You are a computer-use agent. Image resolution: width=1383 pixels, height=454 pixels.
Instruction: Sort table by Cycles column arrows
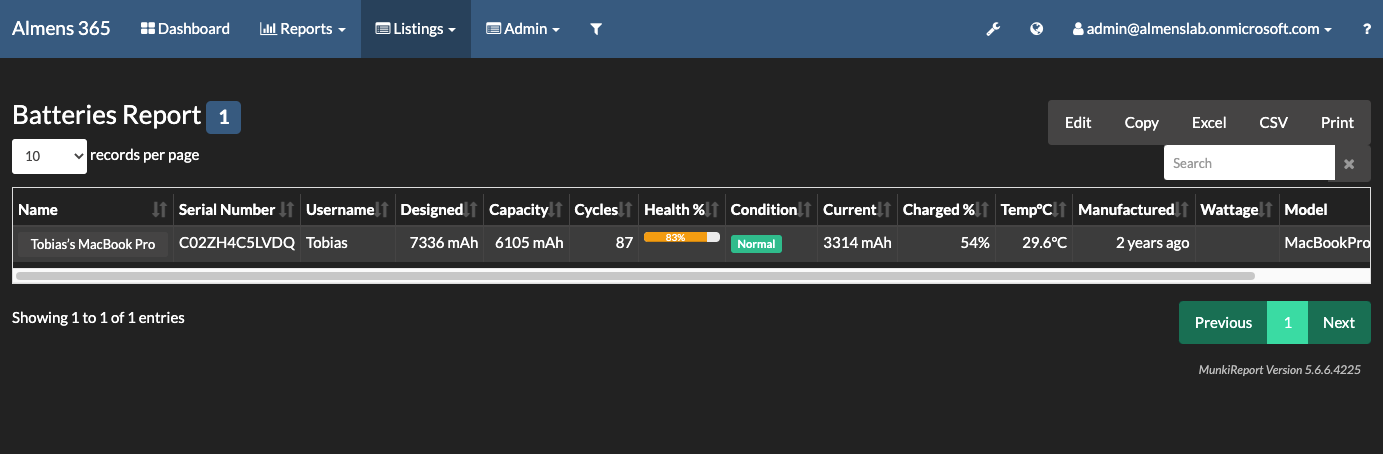[627, 210]
